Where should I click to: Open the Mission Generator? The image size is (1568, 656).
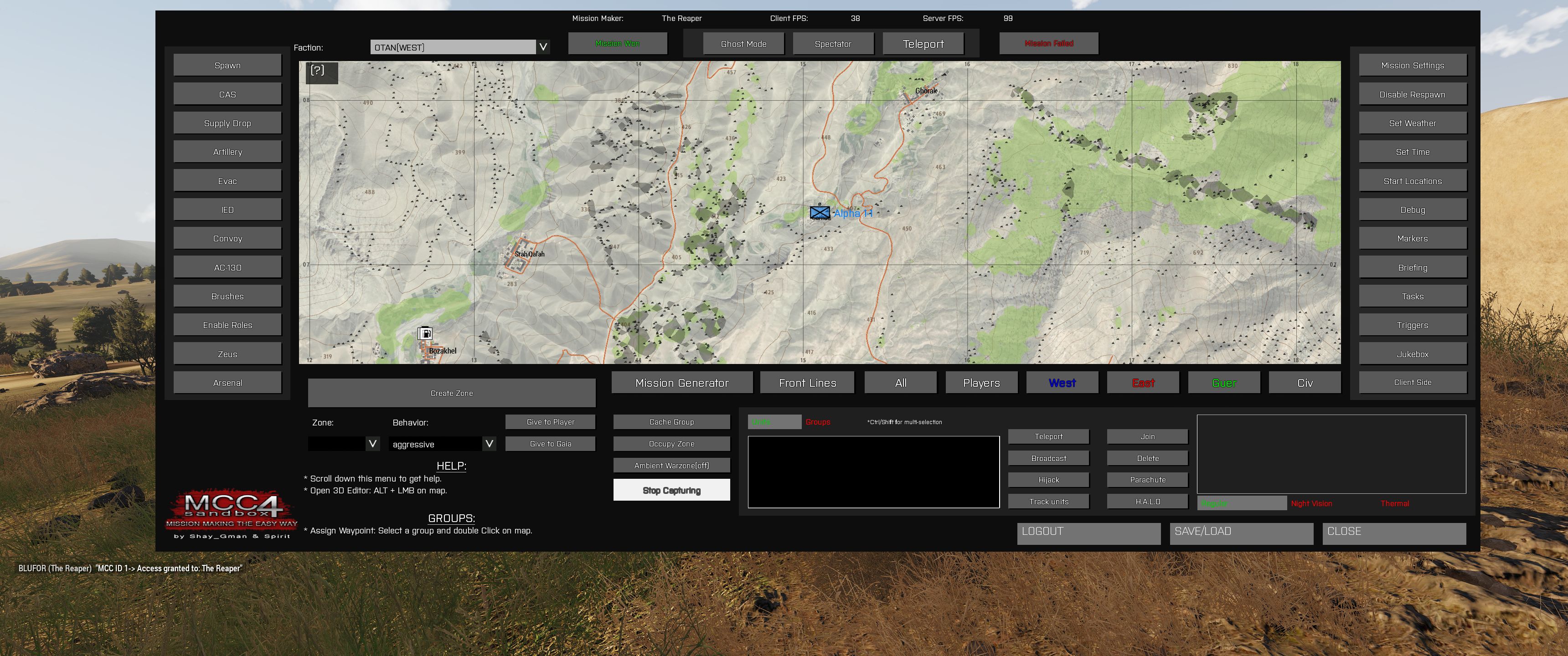pyautogui.click(x=682, y=383)
